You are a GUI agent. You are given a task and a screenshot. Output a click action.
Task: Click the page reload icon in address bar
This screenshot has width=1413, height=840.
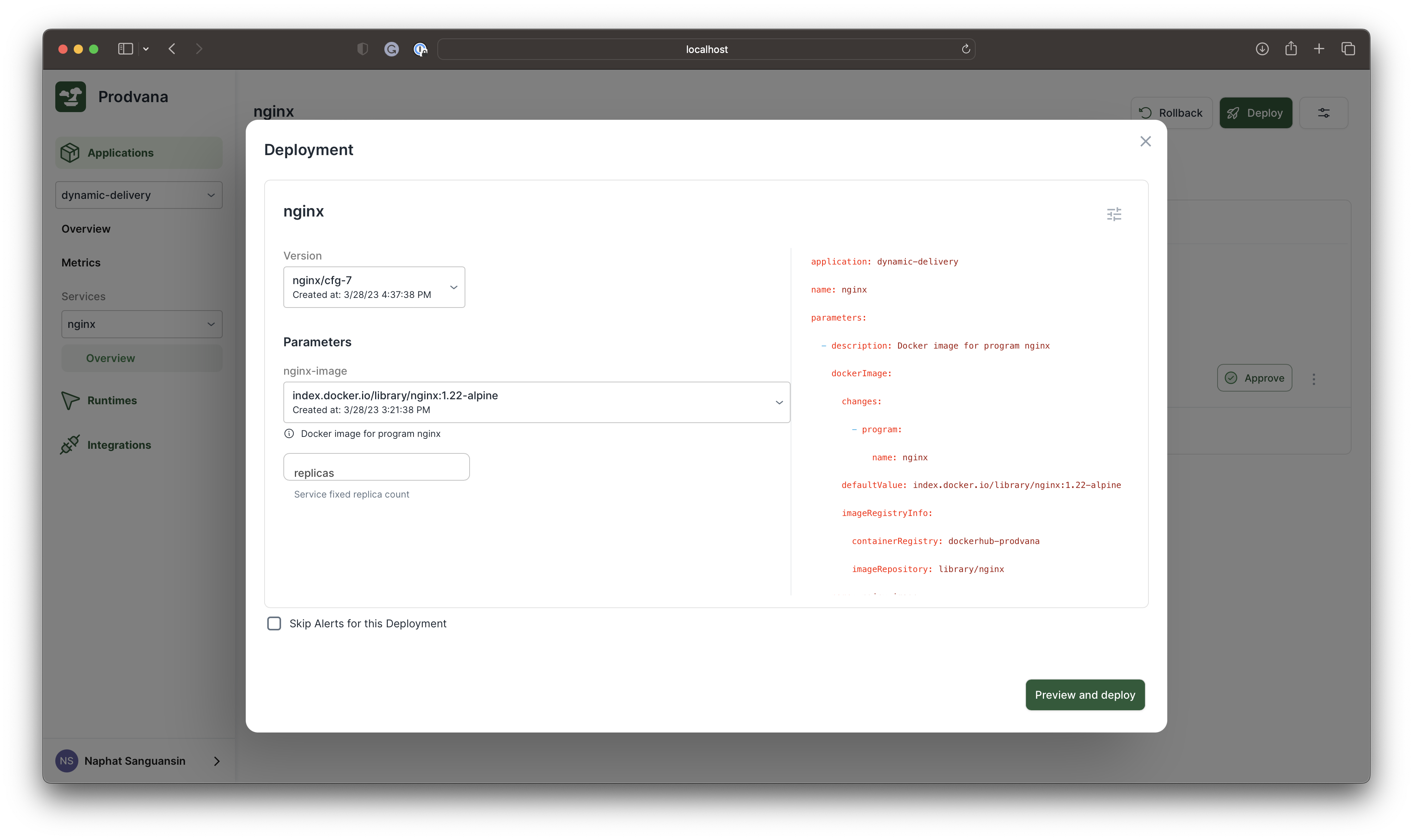coord(966,49)
